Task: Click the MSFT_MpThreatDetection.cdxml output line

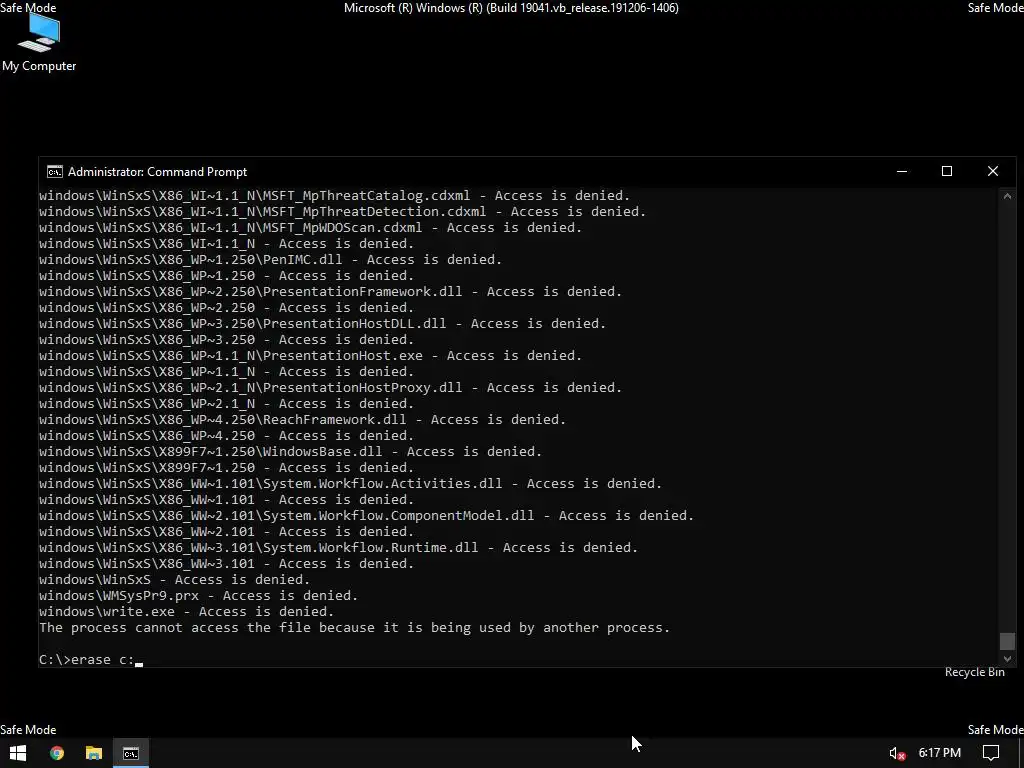Action: tap(342, 212)
